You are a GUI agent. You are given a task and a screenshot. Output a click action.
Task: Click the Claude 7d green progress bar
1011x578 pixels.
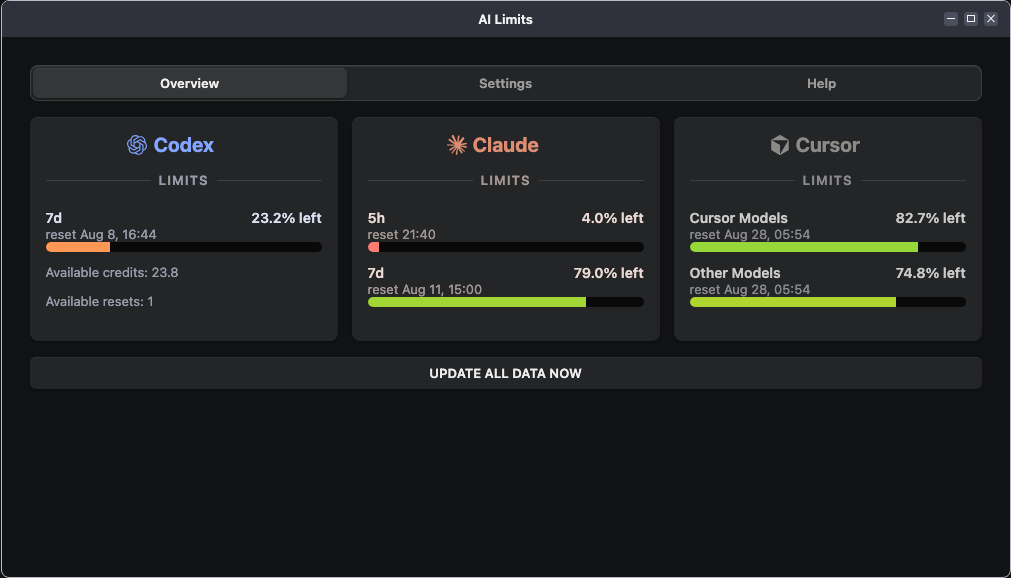point(506,302)
